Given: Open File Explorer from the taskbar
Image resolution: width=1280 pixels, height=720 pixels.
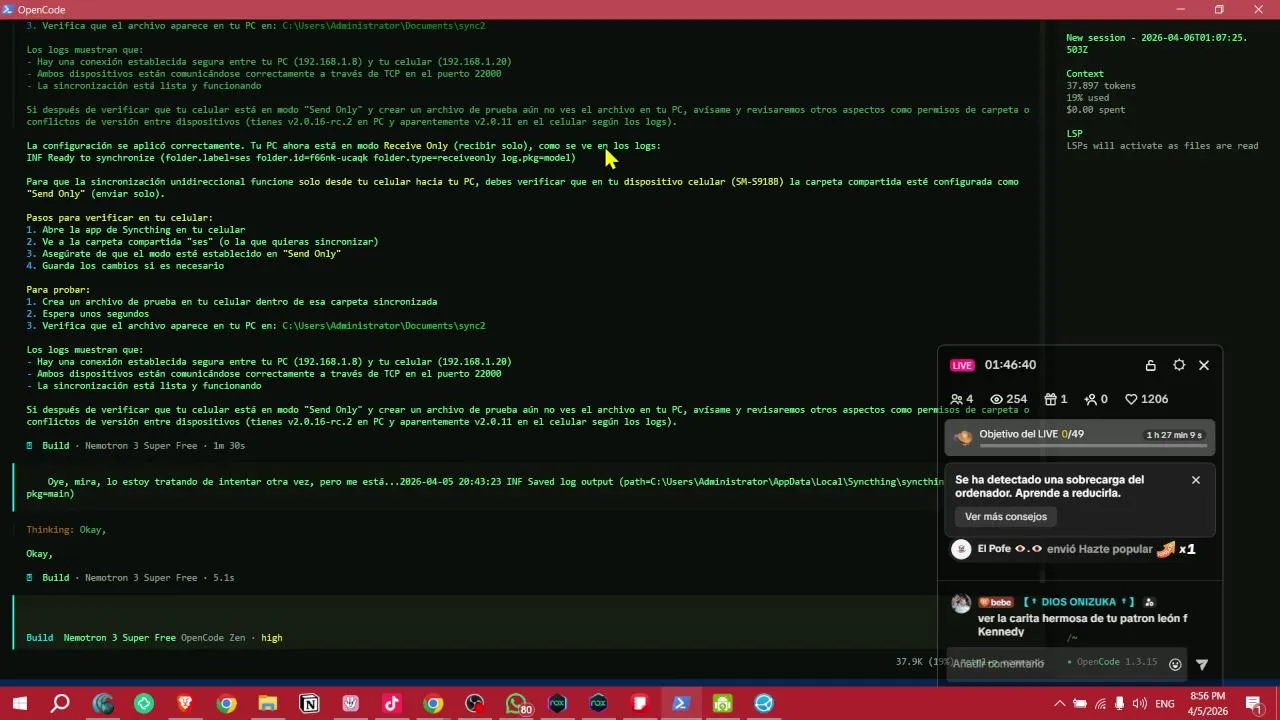Looking at the screenshot, I should (267, 704).
